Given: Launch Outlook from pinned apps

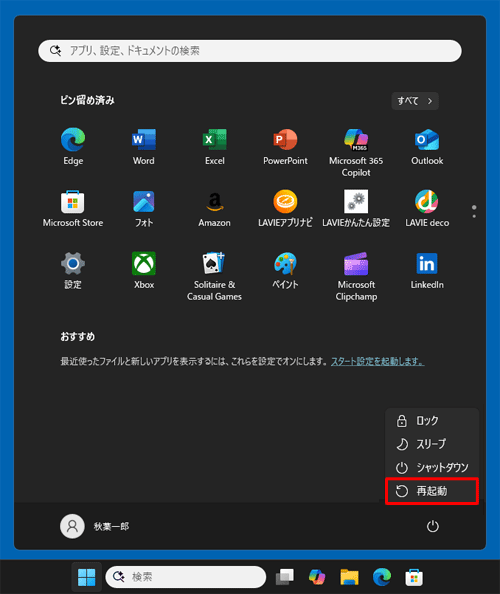Looking at the screenshot, I should pos(427,146).
